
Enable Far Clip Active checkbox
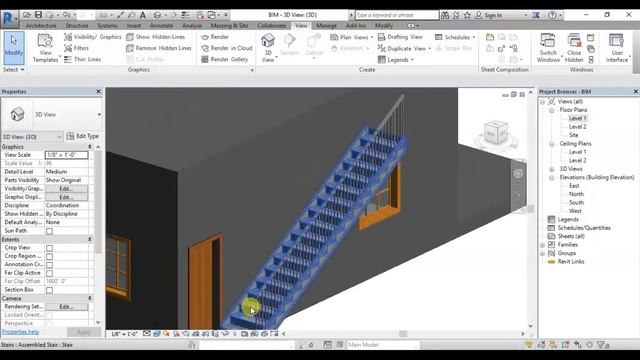coord(49,273)
